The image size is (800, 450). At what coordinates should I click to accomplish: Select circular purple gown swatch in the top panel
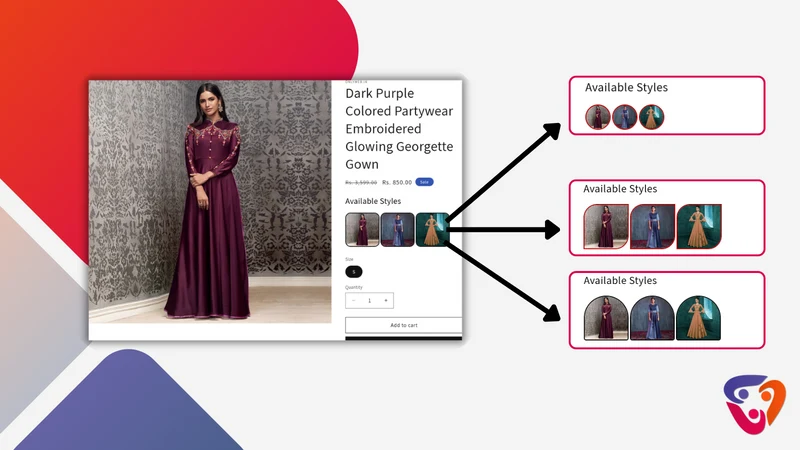coord(598,117)
